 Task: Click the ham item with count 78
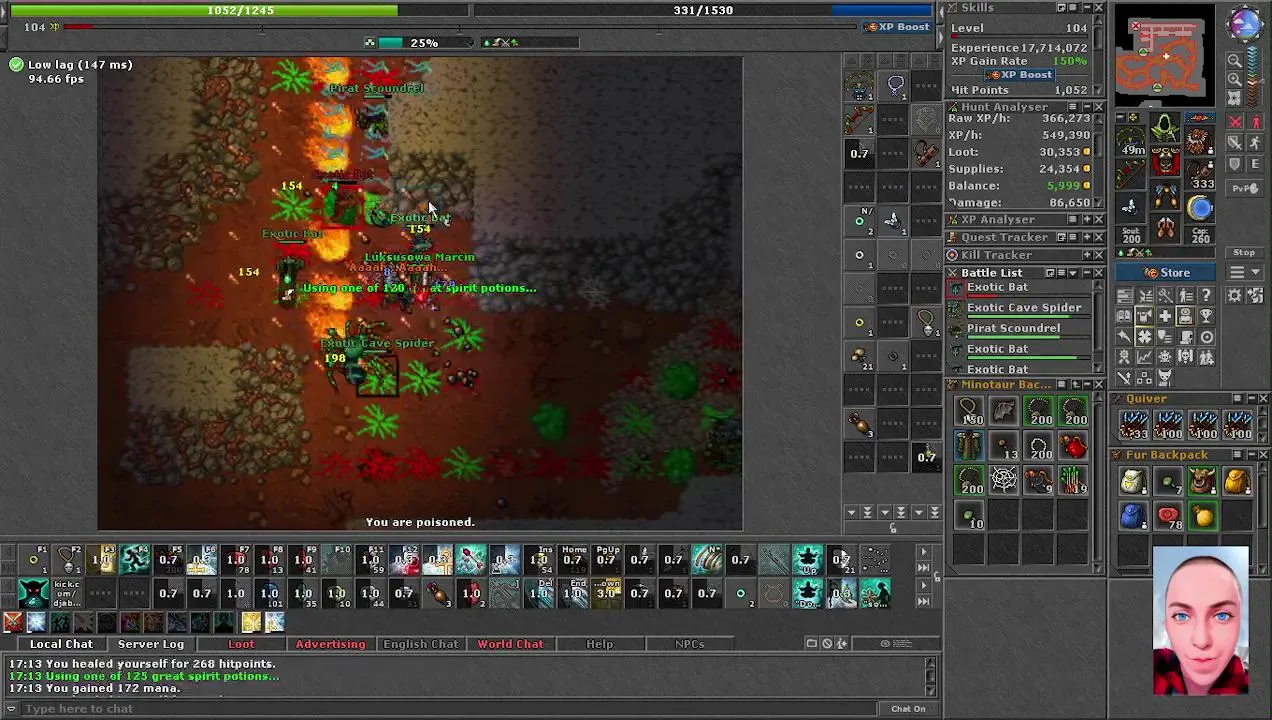click(1168, 516)
